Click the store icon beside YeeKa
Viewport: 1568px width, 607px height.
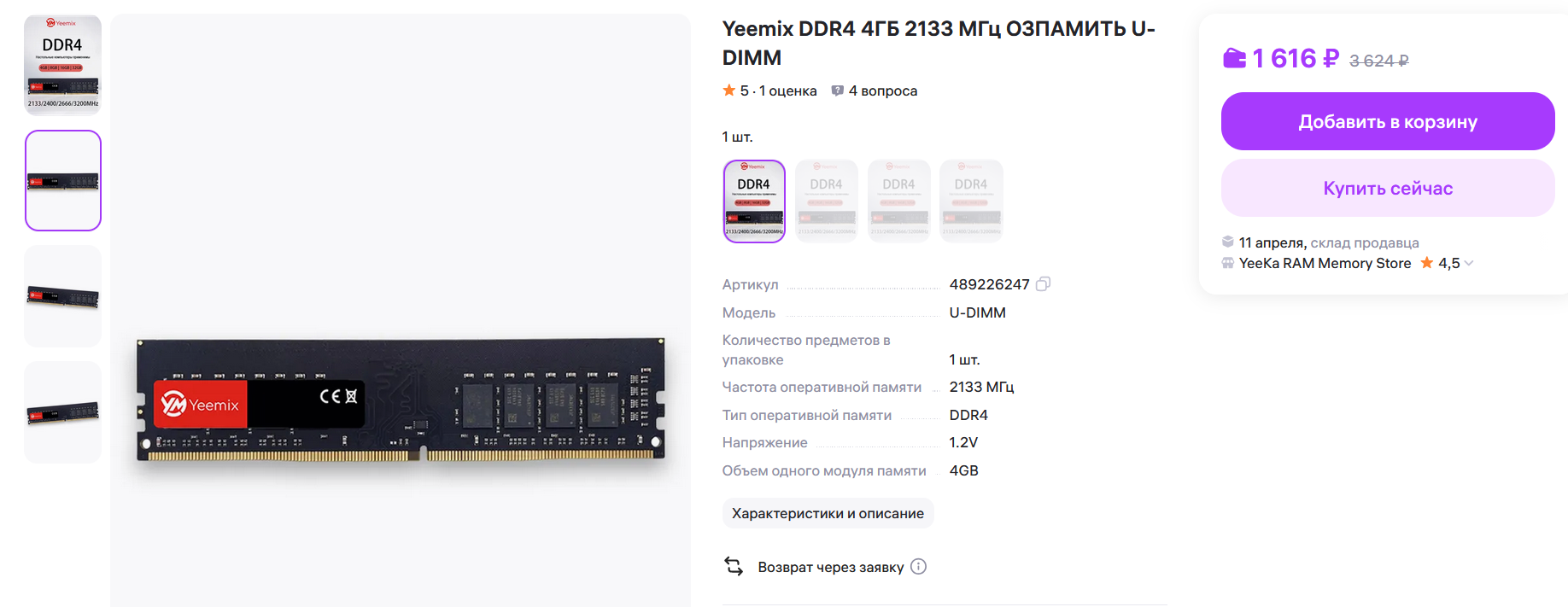point(1228,263)
